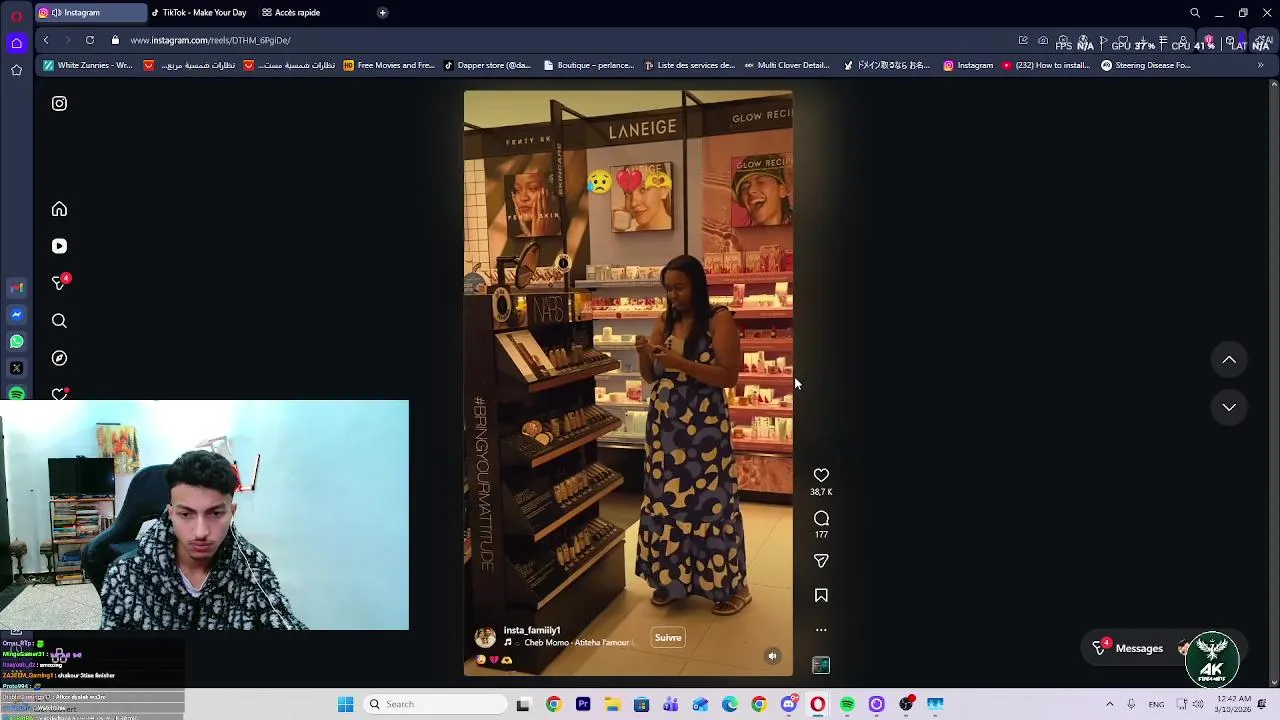The width and height of the screenshot is (1280, 720).
Task: Go to previous reel up arrow
Action: (1229, 360)
